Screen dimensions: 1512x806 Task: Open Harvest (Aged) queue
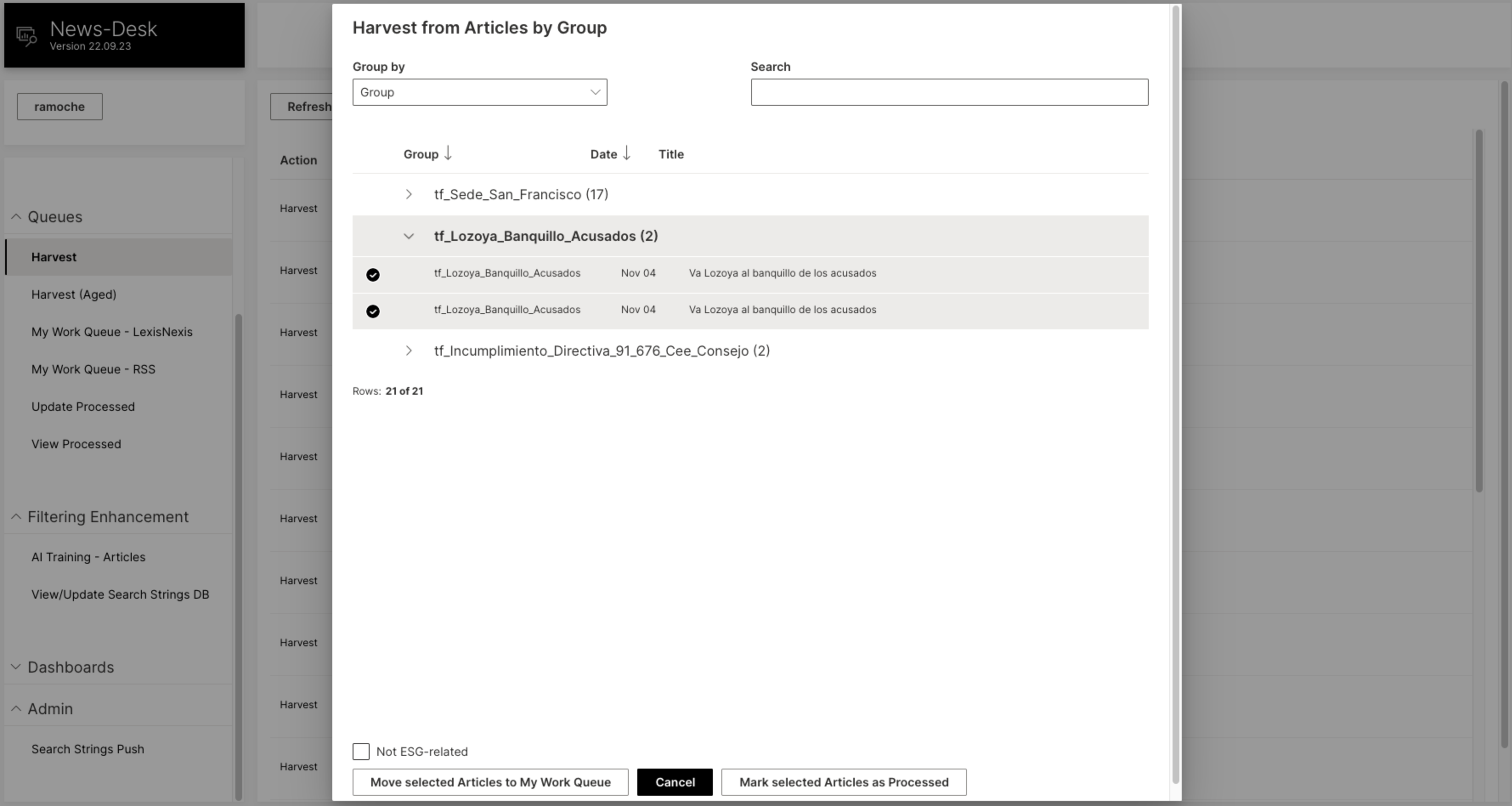tap(74, 294)
